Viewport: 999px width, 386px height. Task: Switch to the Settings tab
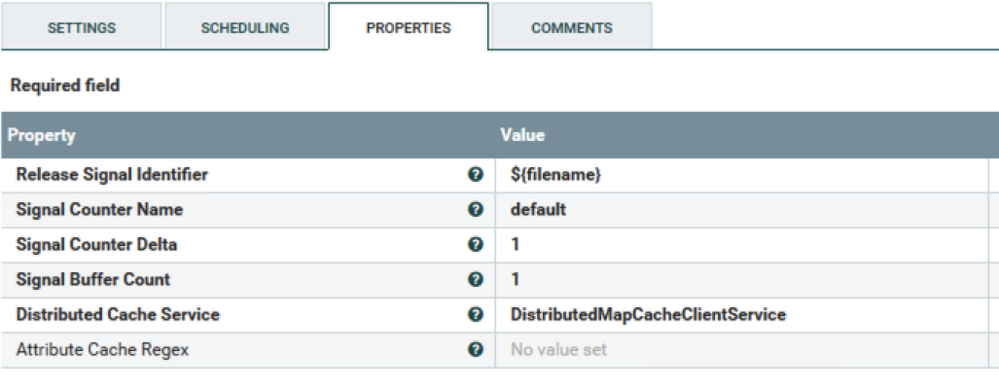click(x=82, y=27)
